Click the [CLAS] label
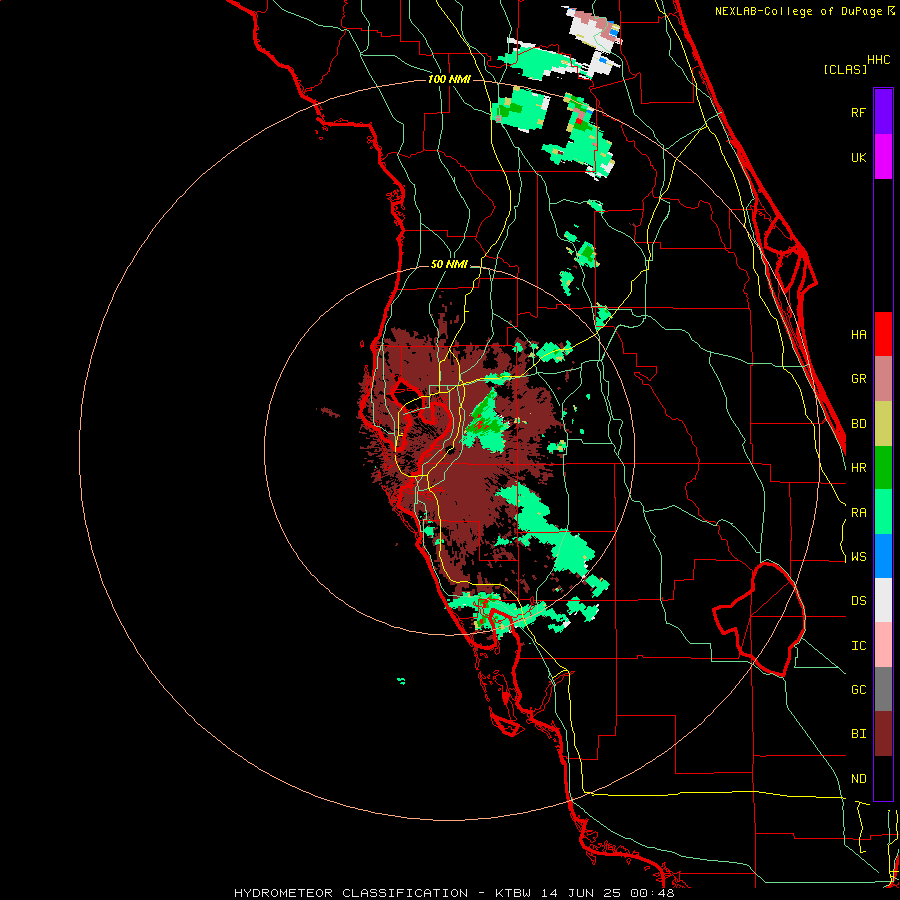Screen dimensions: 900x900 pyautogui.click(x=845, y=69)
